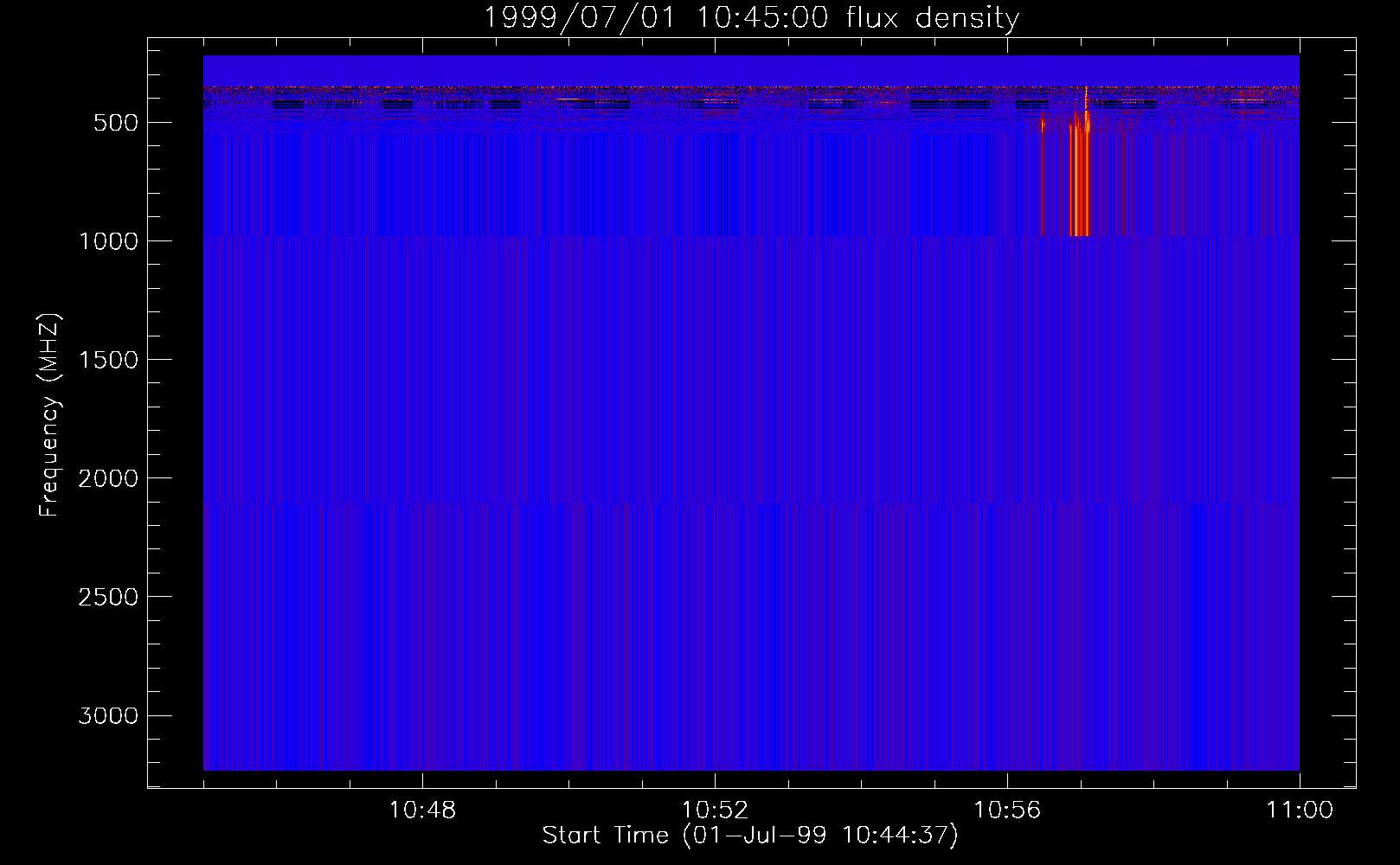The height and width of the screenshot is (865, 1400).
Task: Click the 500 frequency tick label
Action: [x=116, y=123]
